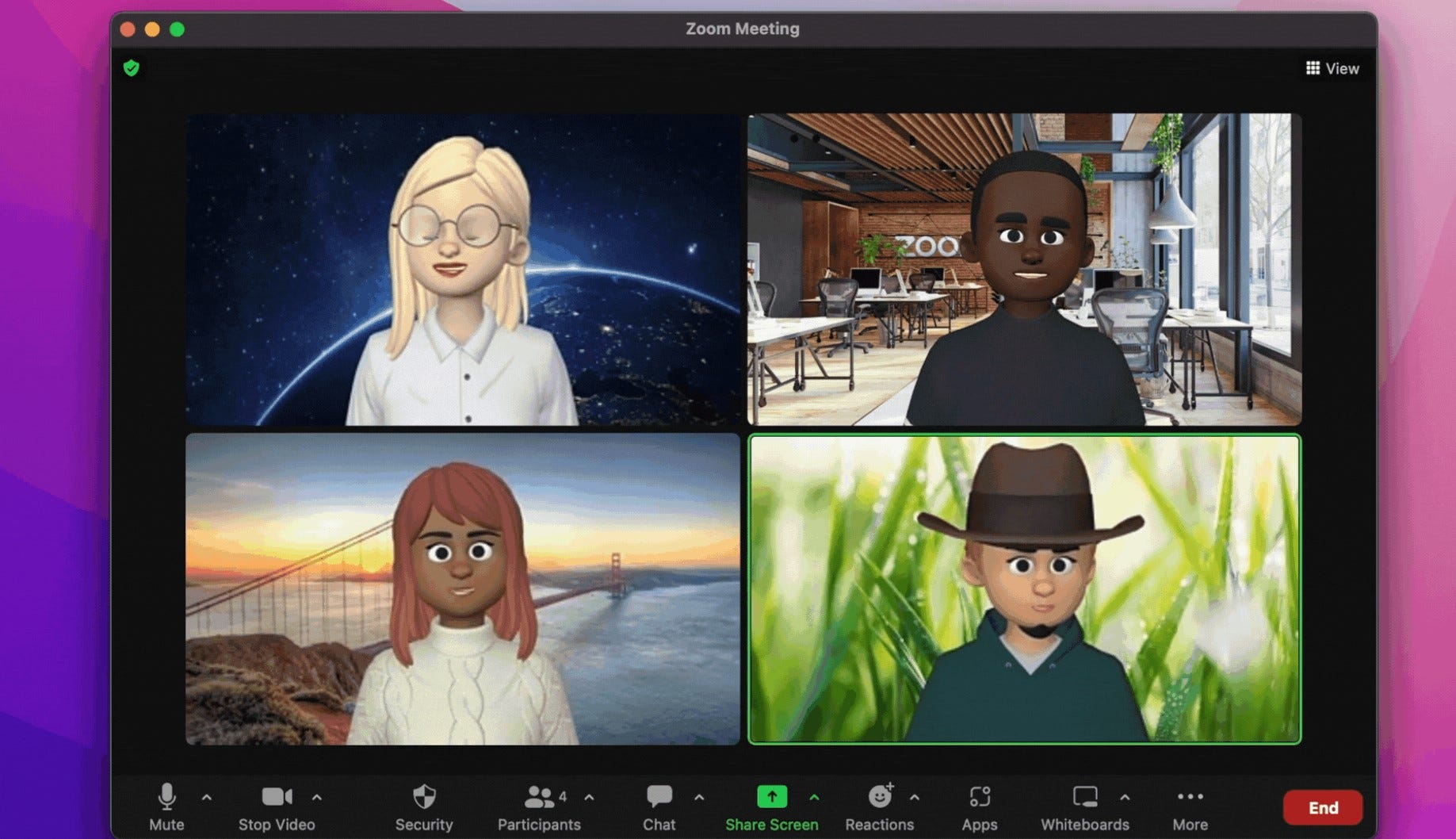This screenshot has width=1456, height=839.
Task: Open the View layout menu
Action: tap(1332, 68)
